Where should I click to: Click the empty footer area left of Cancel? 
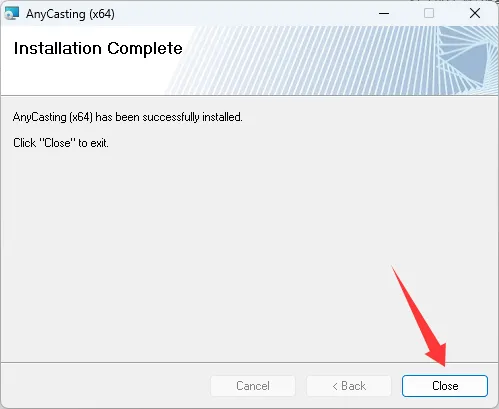pos(105,386)
